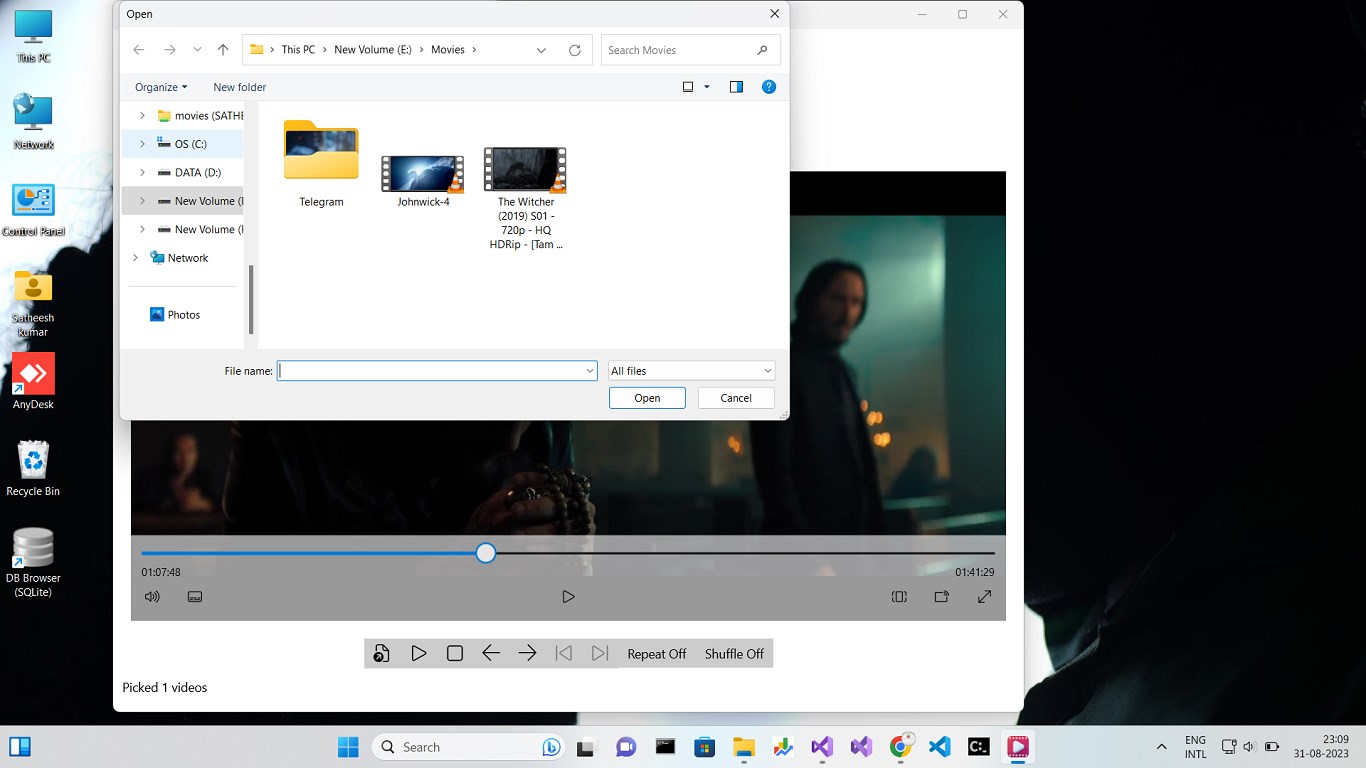Click the seek slider thumb on the video

[x=486, y=553]
